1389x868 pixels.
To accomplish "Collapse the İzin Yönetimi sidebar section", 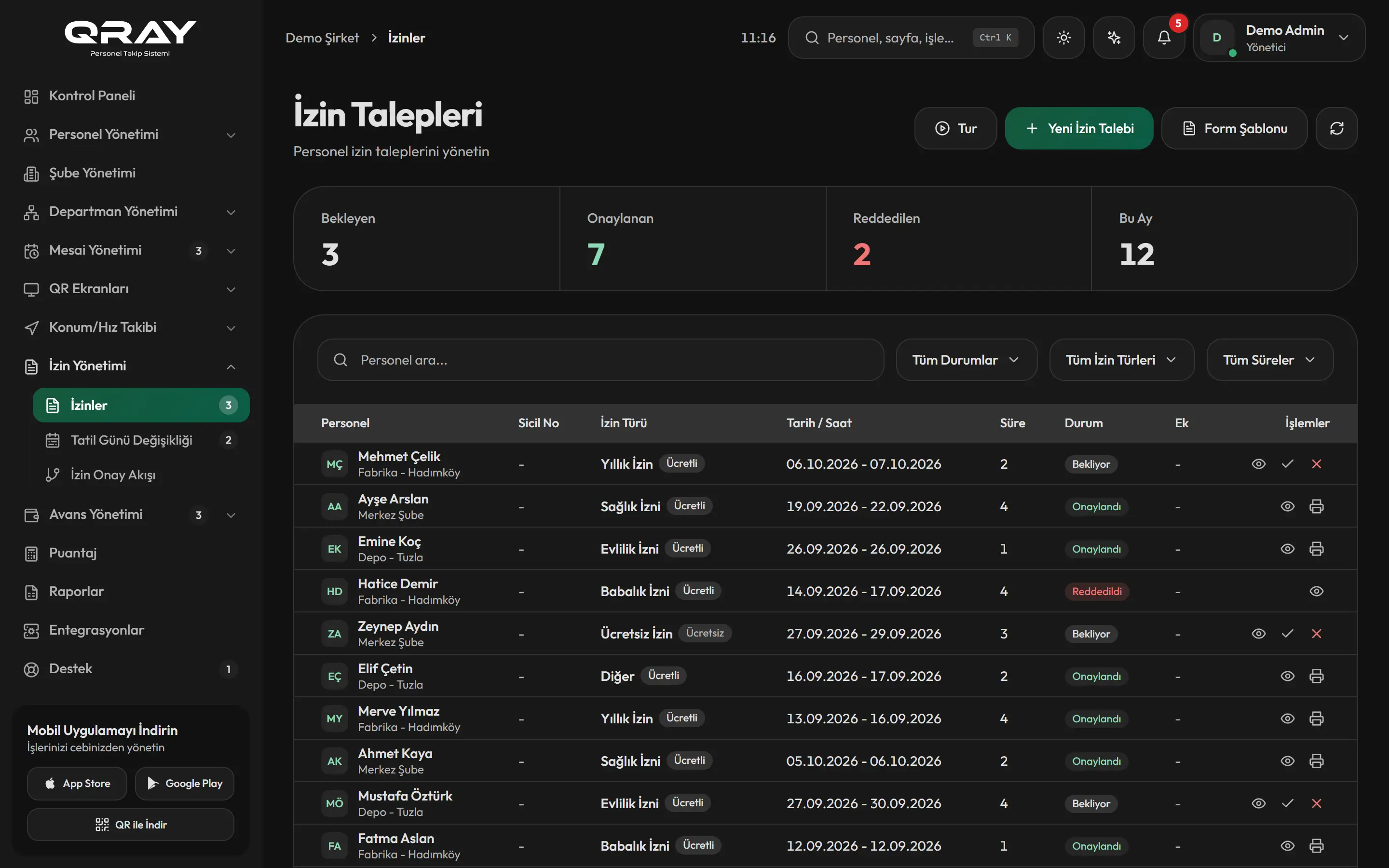I will coord(130,366).
